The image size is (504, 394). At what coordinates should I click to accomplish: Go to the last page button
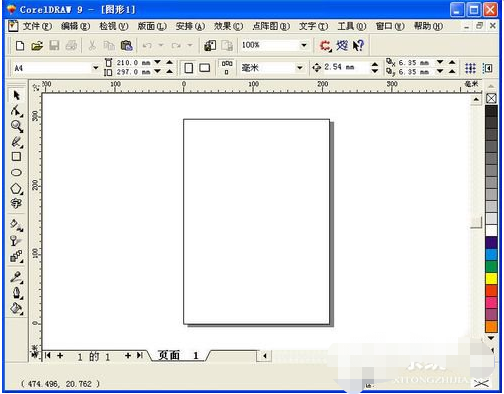pos(140,356)
